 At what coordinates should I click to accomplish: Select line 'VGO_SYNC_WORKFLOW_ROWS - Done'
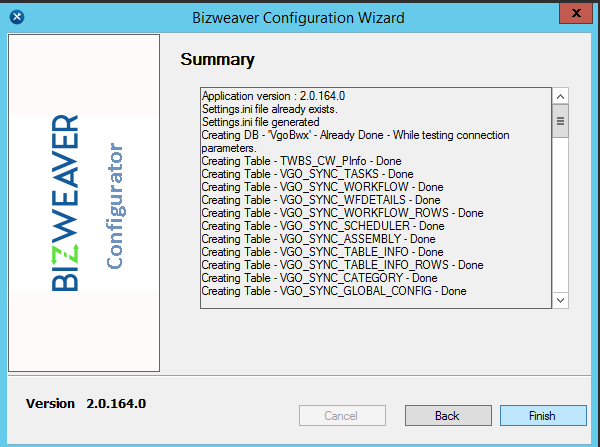(x=342, y=213)
